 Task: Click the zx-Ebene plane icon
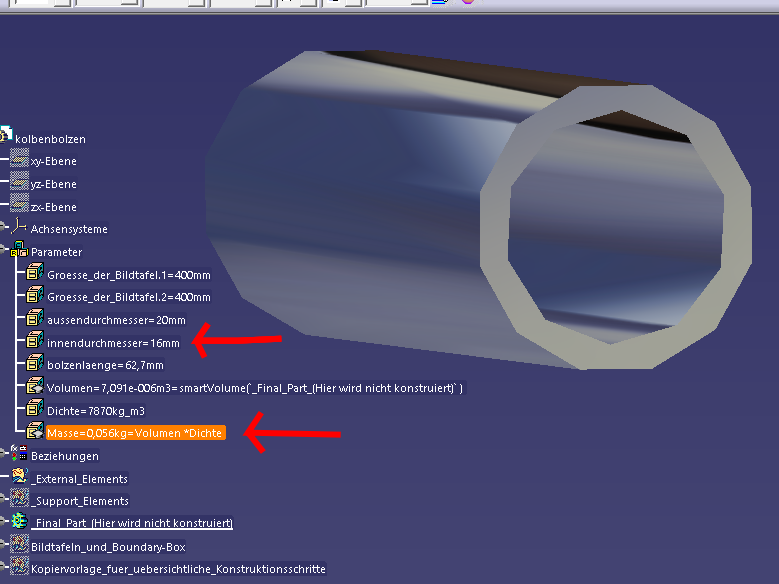(19, 206)
